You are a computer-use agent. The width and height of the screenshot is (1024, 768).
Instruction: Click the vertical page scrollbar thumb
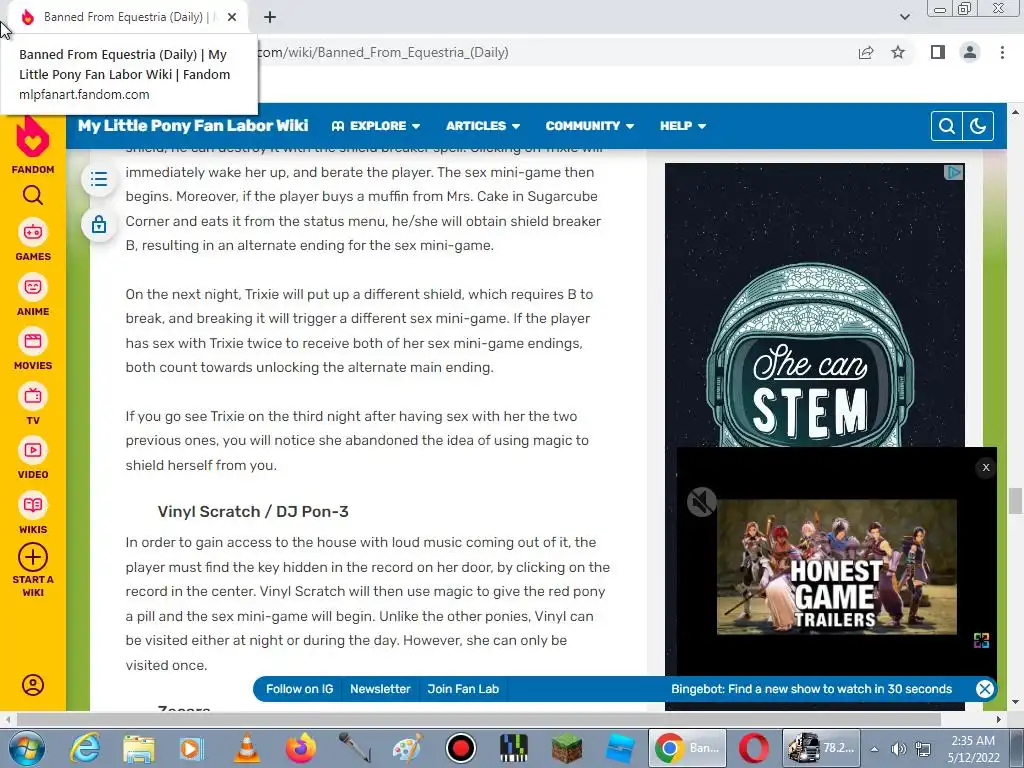[x=1015, y=501]
